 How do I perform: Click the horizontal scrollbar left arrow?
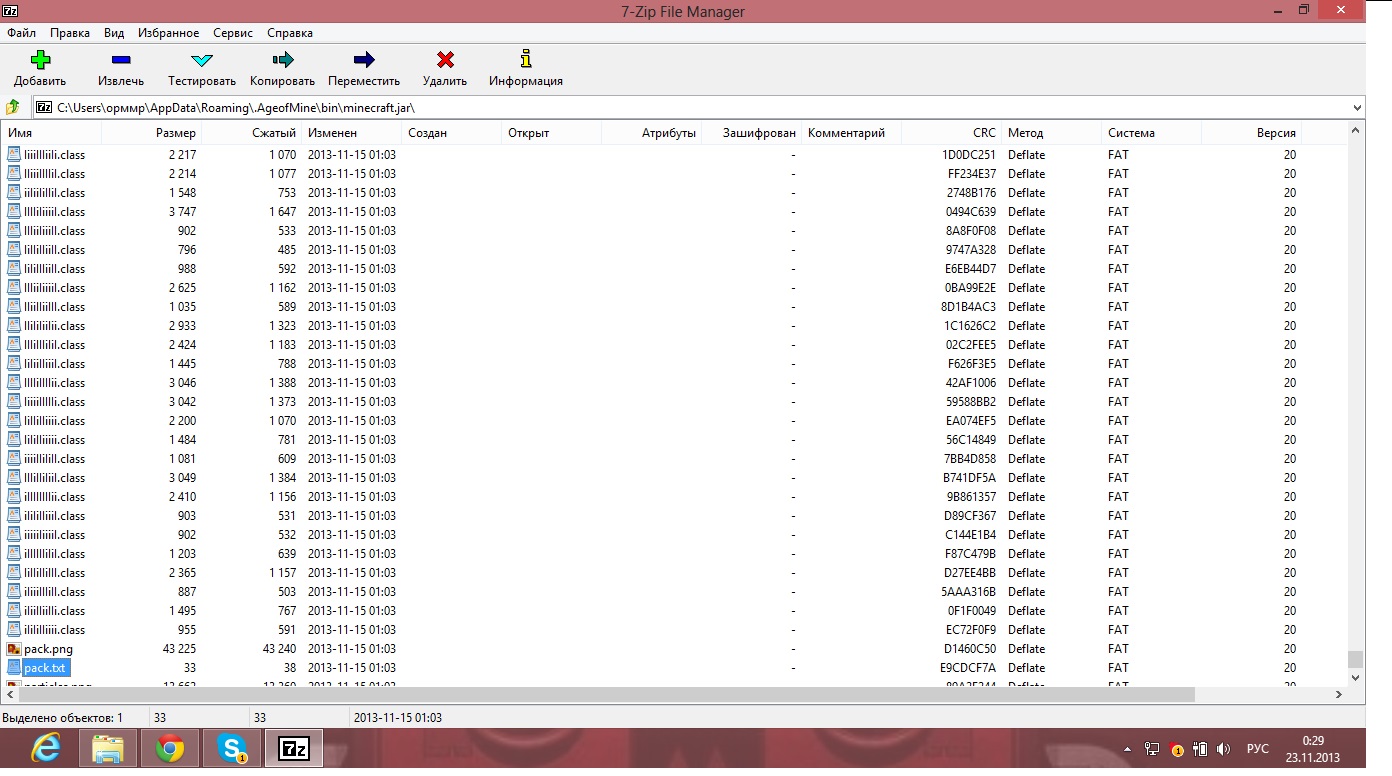(9, 694)
